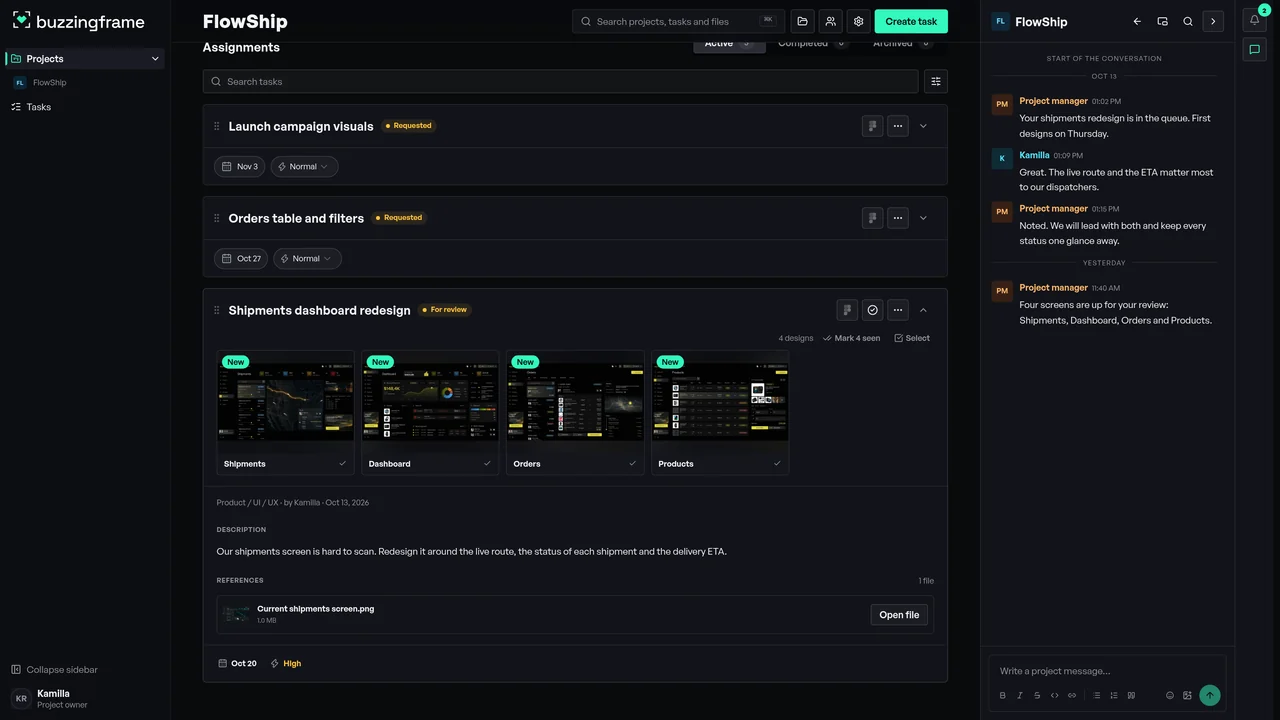
Task: Toggle Select mode for designs
Action: click(x=912, y=338)
